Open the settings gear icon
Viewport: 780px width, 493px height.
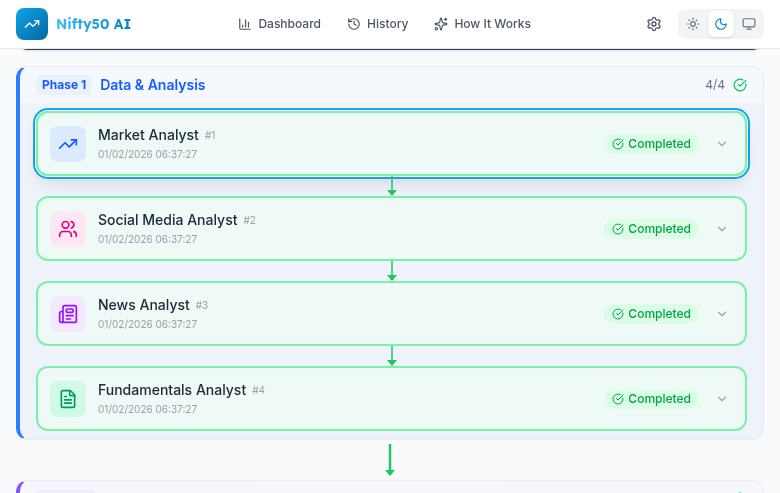(654, 24)
